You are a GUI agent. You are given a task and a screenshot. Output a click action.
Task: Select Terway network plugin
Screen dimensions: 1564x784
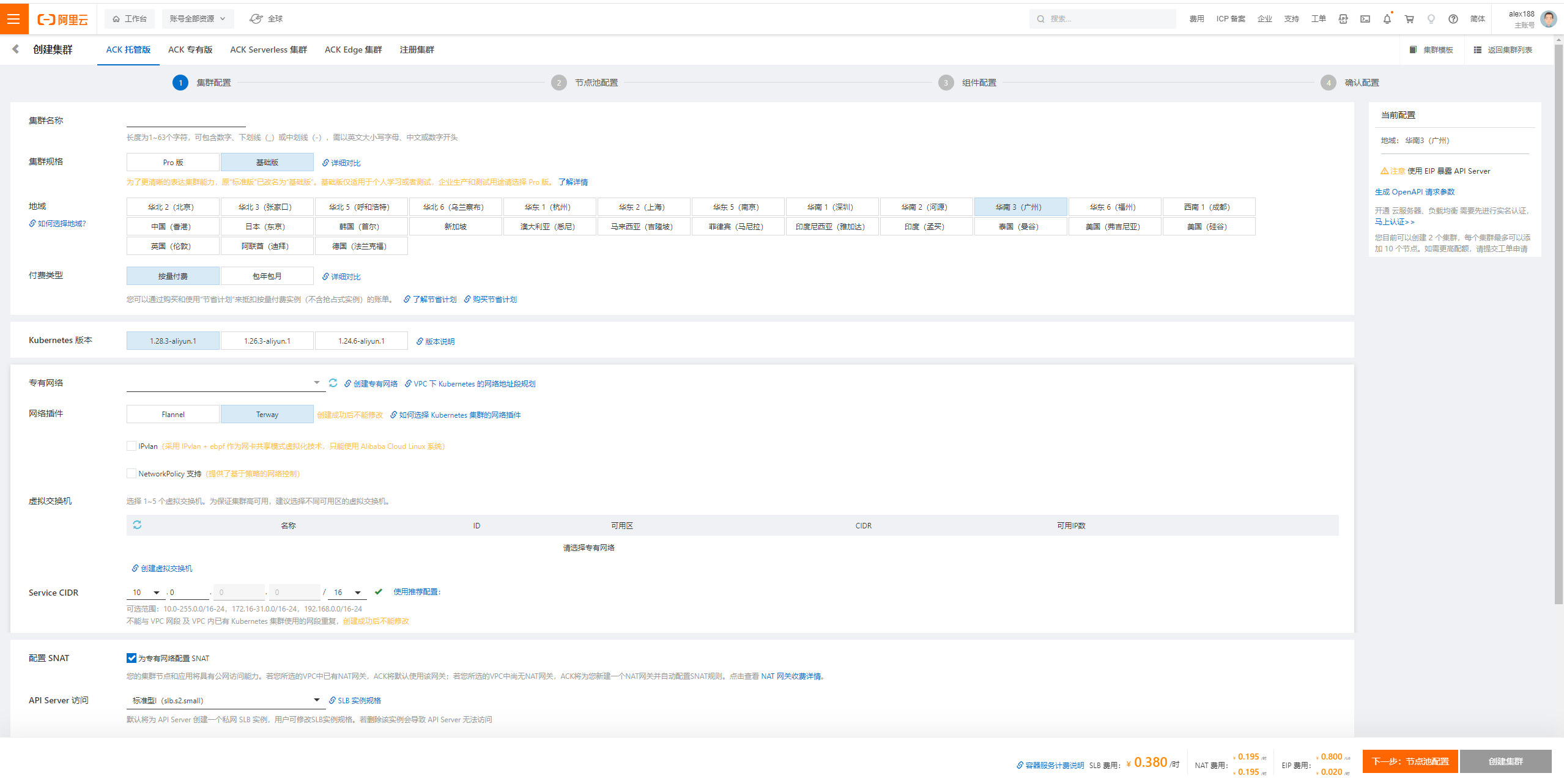[267, 414]
